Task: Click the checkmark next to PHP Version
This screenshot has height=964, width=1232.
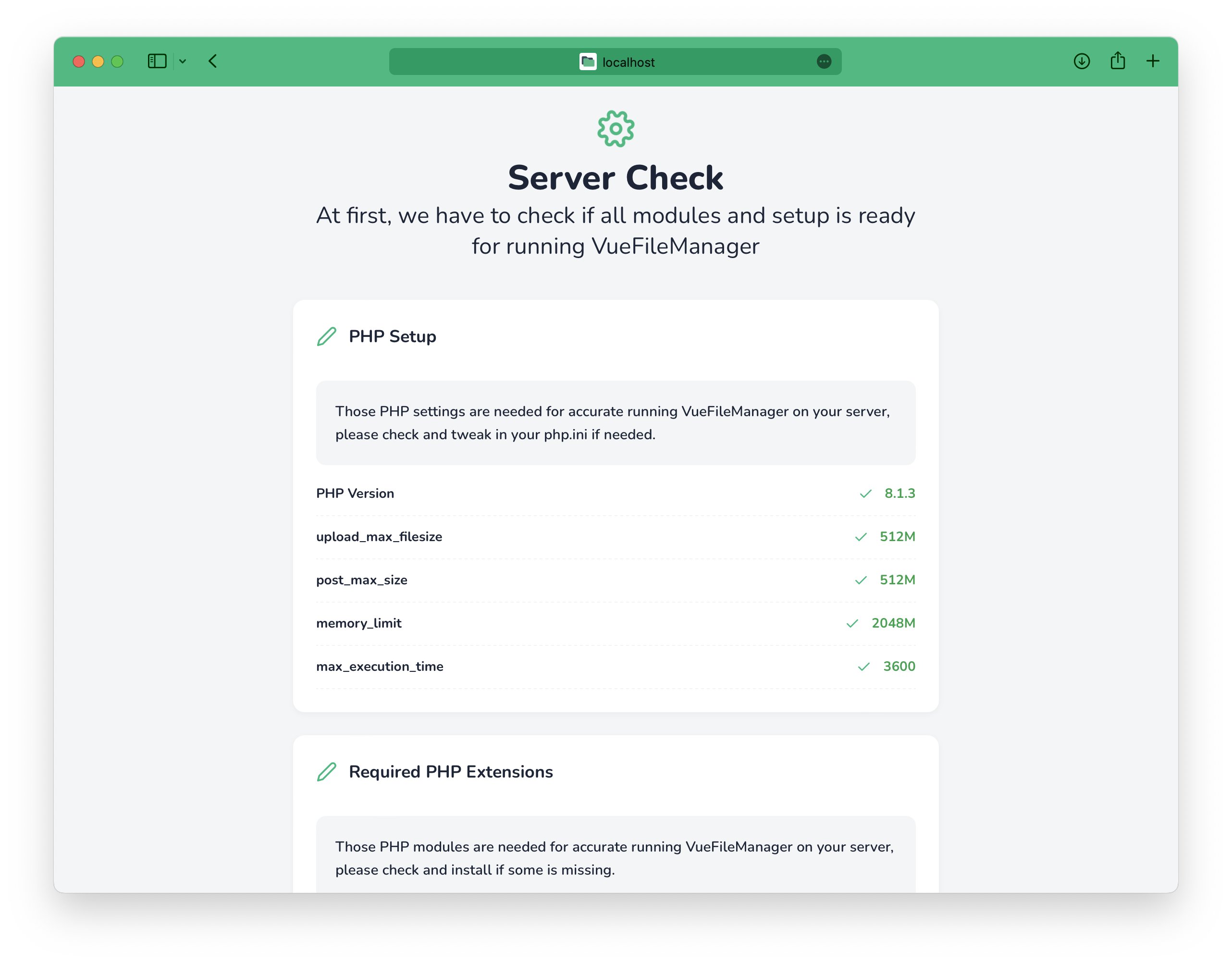Action: pyautogui.click(x=865, y=493)
